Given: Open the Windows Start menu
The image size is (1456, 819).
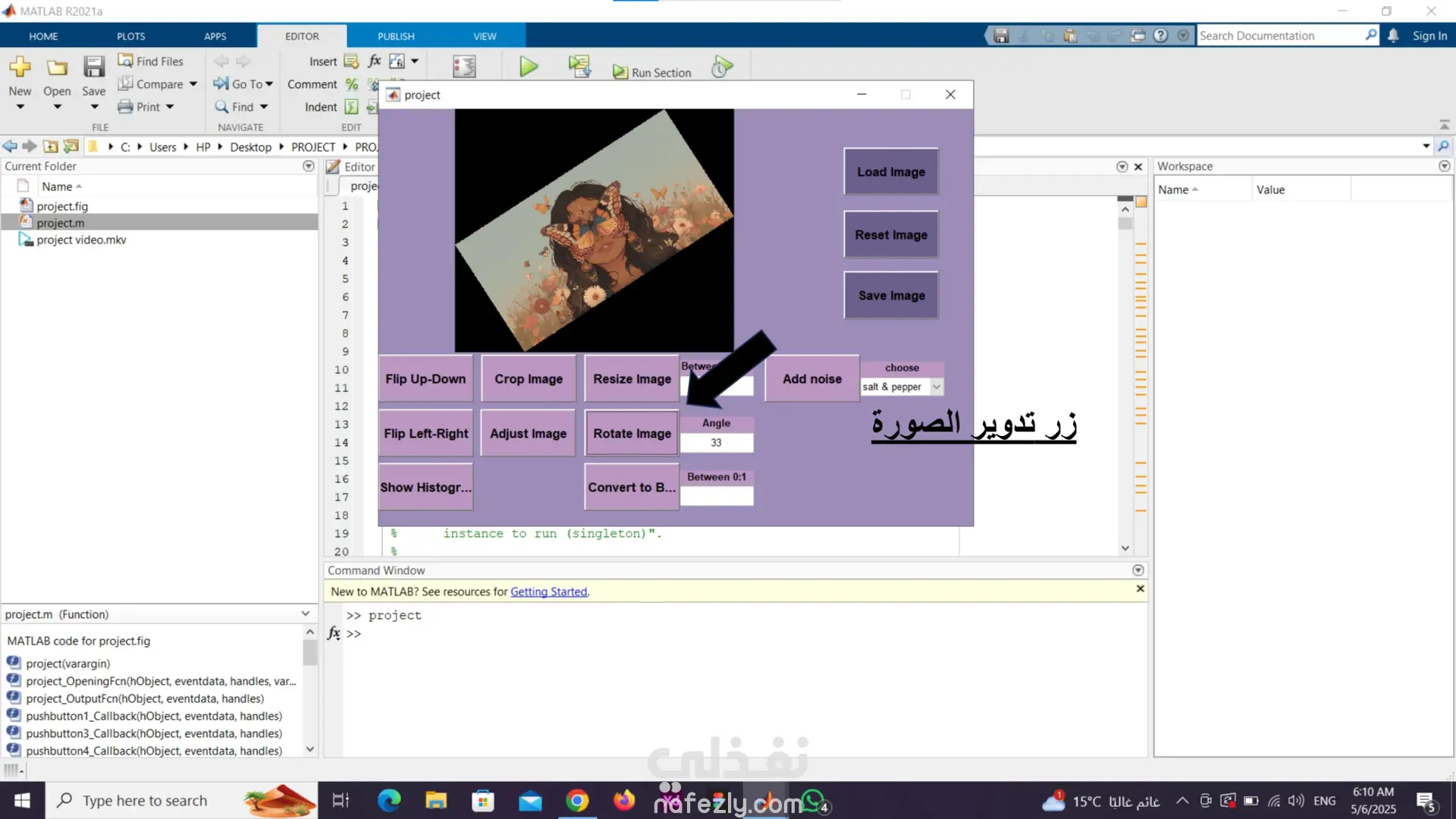Looking at the screenshot, I should 22,801.
